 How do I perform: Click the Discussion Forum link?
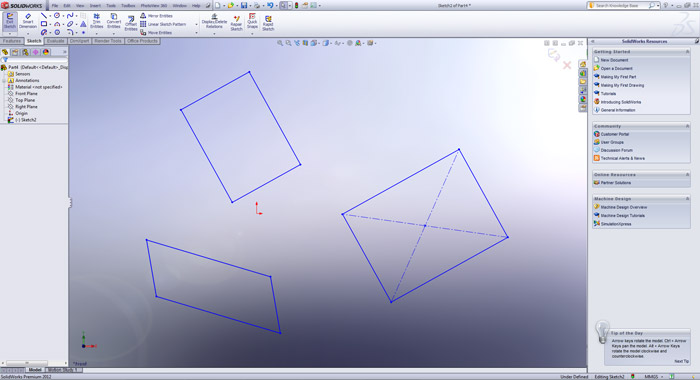coord(616,150)
